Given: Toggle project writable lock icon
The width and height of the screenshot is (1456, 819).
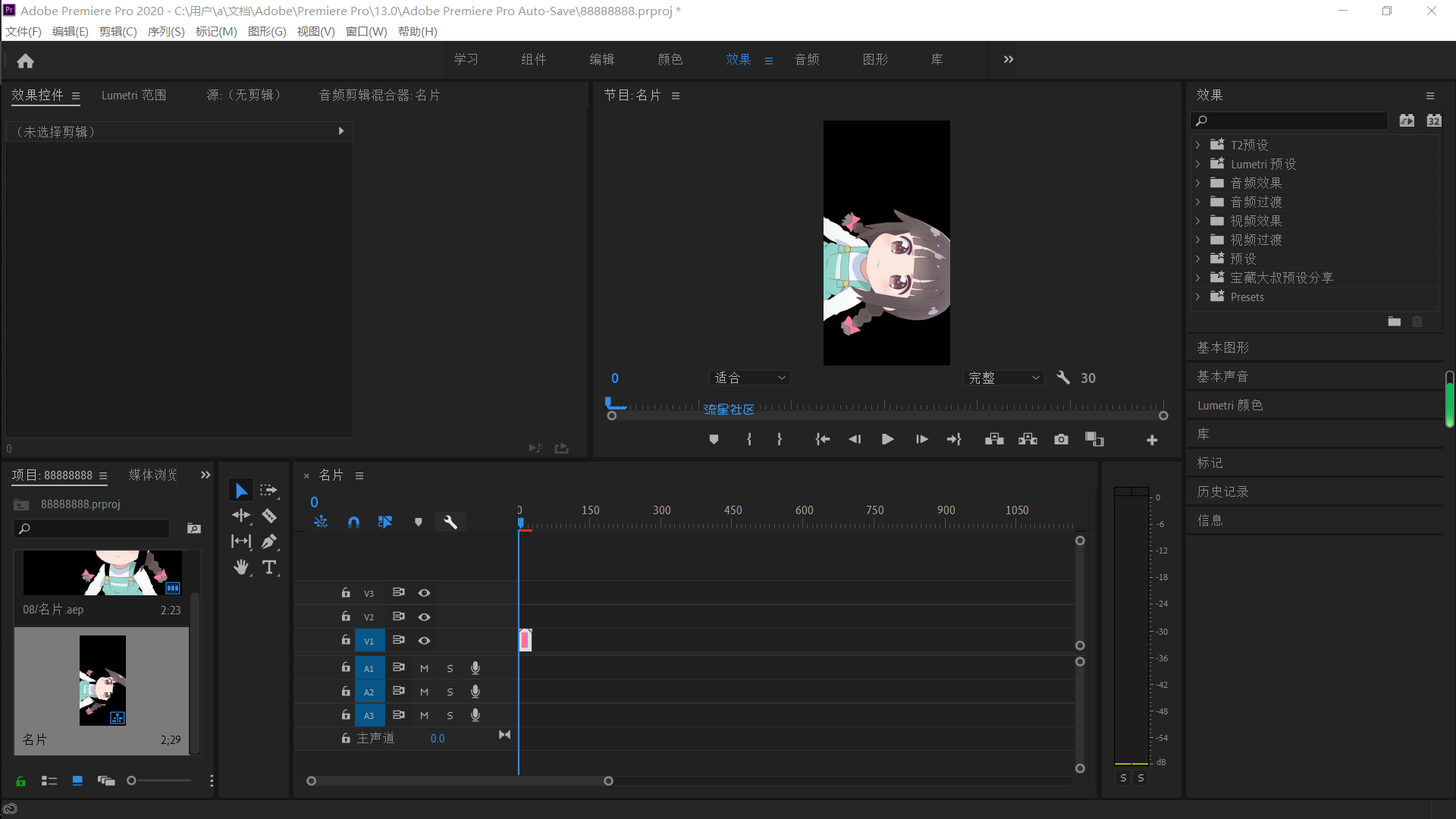Looking at the screenshot, I should click(x=21, y=781).
